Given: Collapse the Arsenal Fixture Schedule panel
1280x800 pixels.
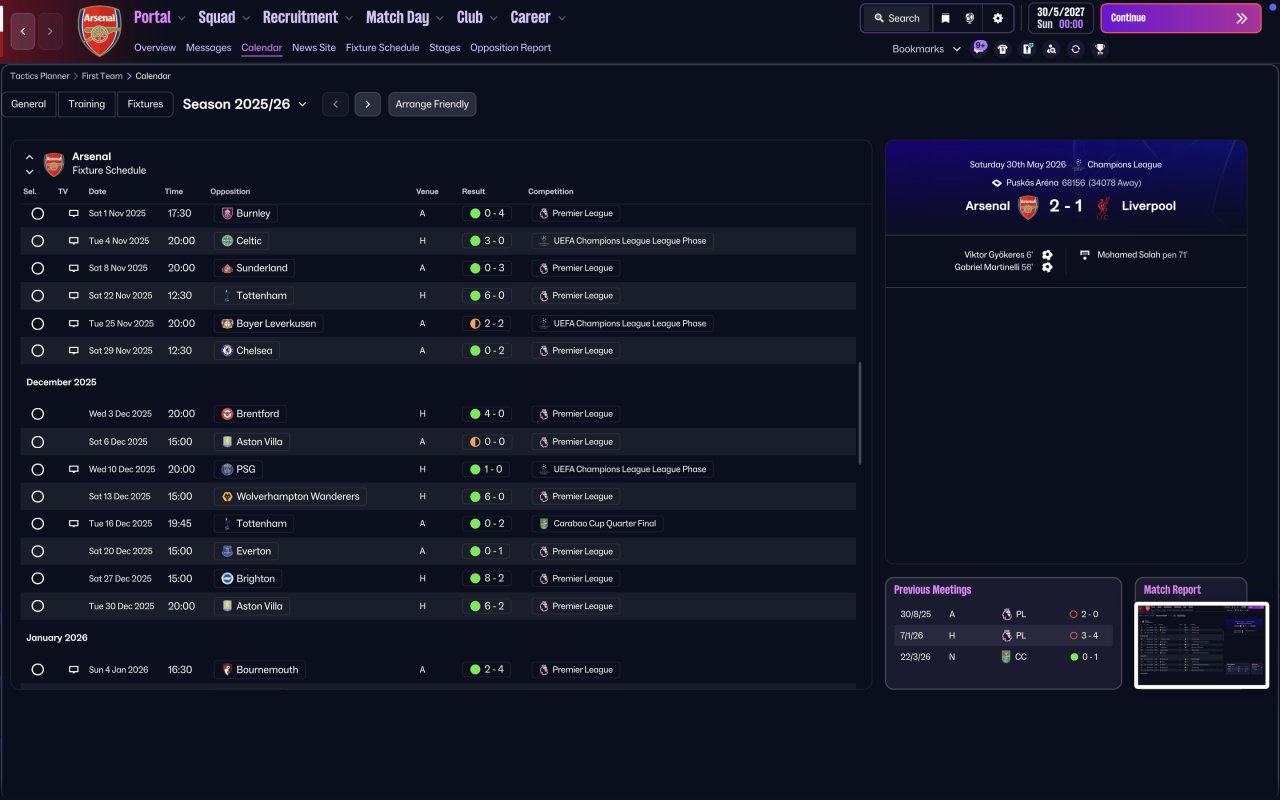Looking at the screenshot, I should (x=29, y=157).
